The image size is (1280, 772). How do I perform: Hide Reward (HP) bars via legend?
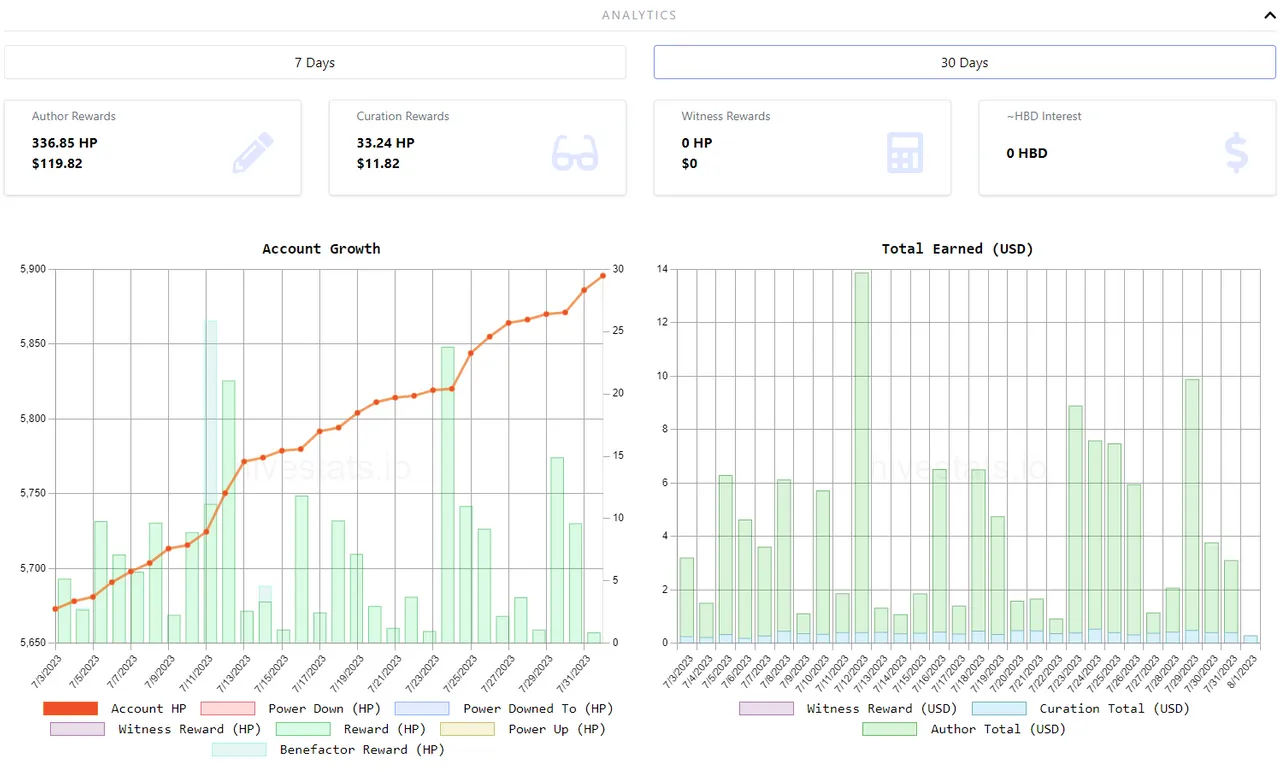303,729
